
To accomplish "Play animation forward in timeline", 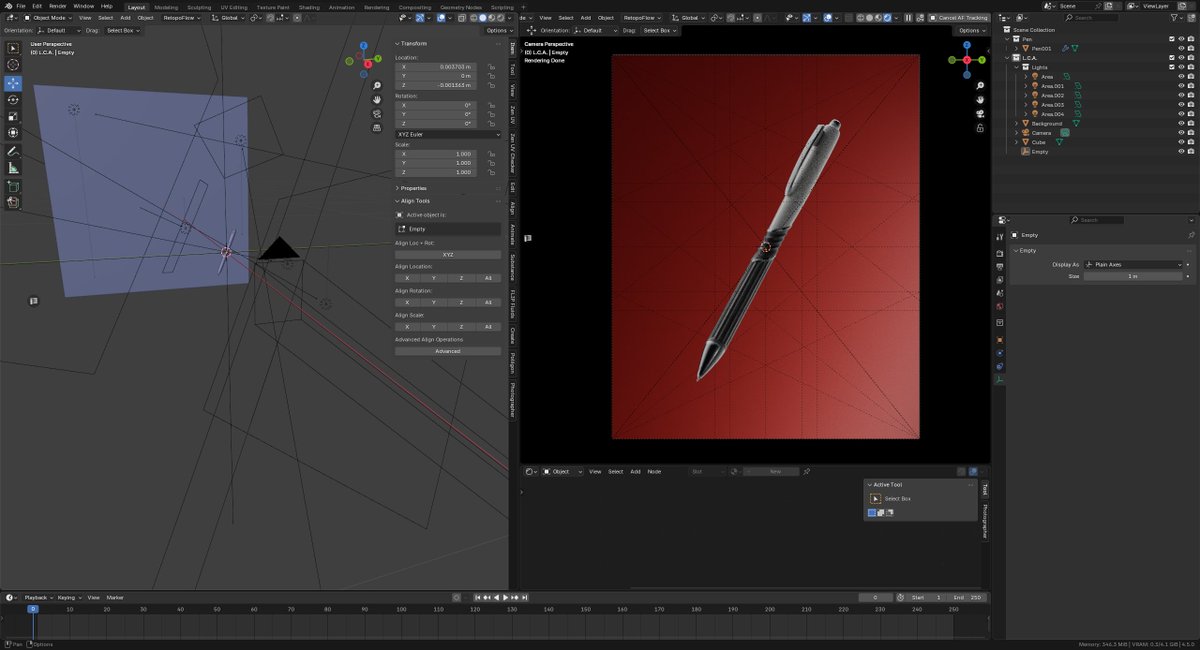I will [x=506, y=597].
